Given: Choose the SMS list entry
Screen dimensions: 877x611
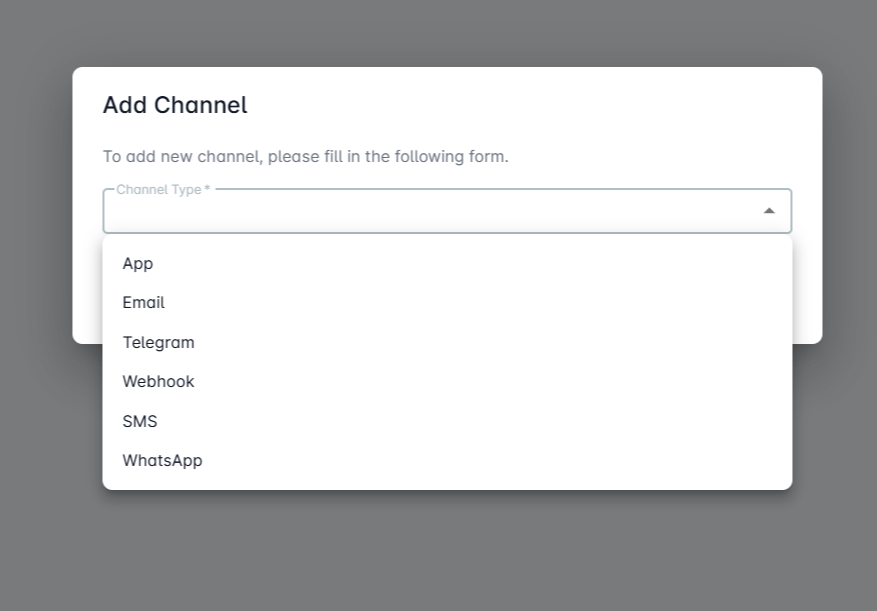Looking at the screenshot, I should 140,421.
